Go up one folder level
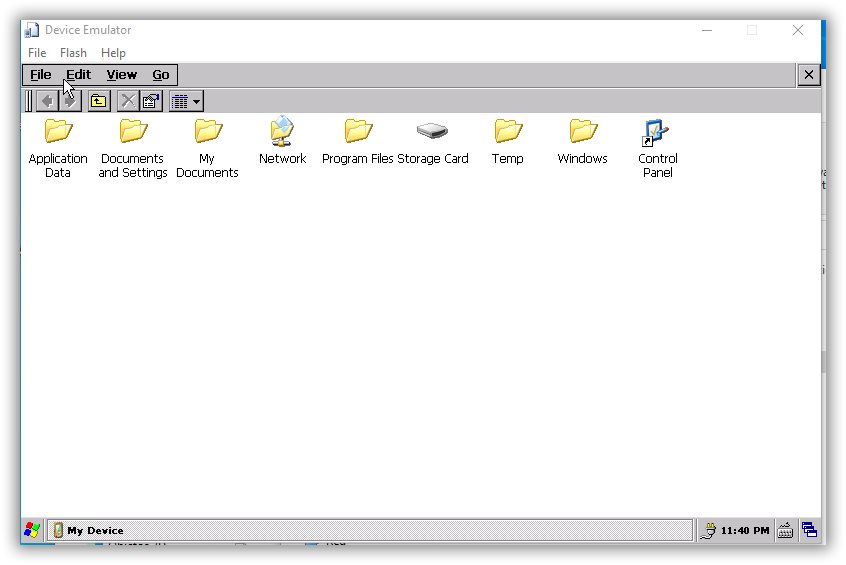The image size is (846, 565). pos(99,101)
